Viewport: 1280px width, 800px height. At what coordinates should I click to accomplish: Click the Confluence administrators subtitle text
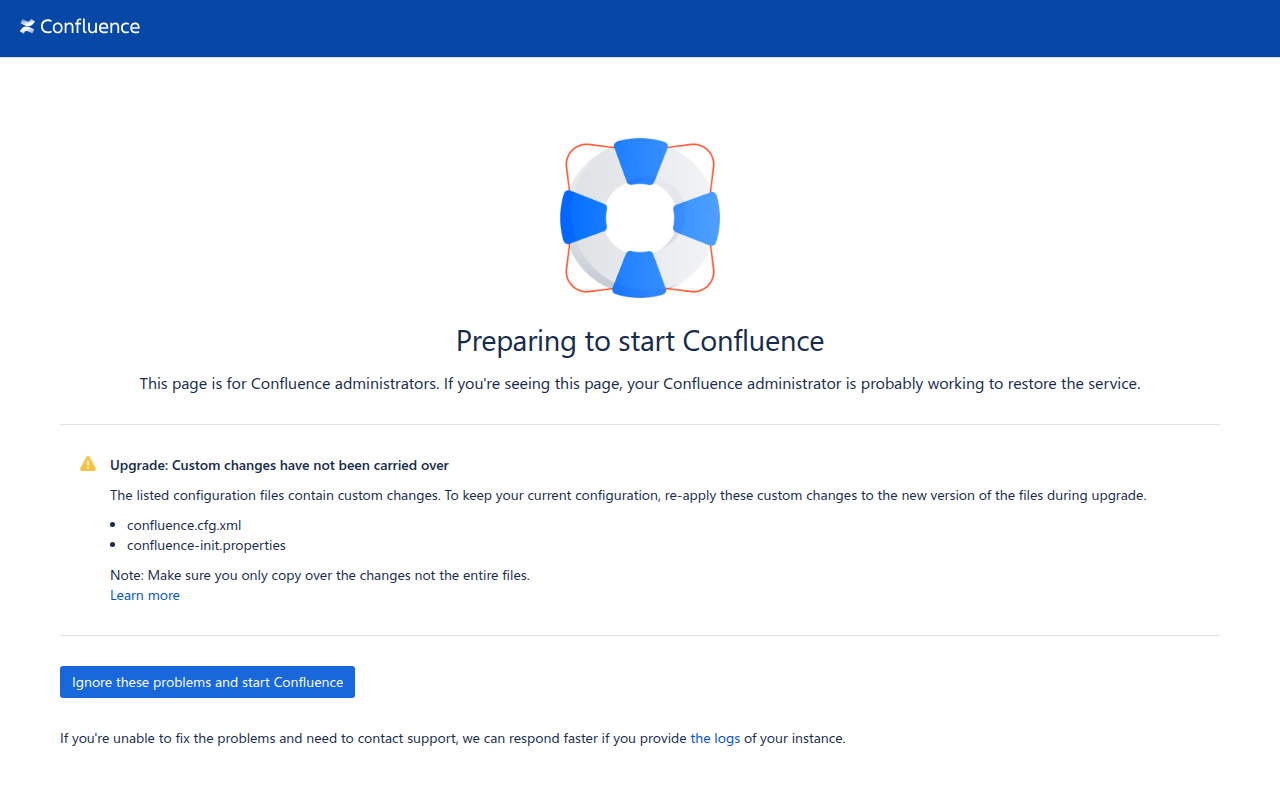click(640, 383)
